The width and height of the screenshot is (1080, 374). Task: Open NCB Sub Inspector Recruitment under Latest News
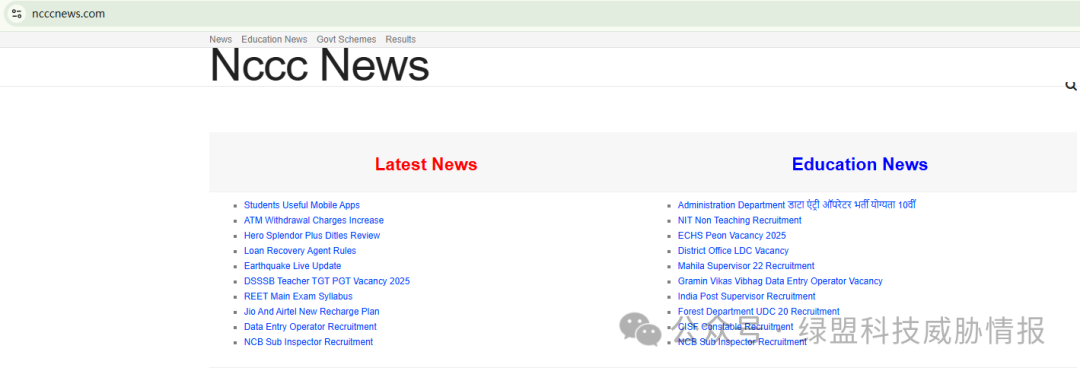(x=309, y=342)
